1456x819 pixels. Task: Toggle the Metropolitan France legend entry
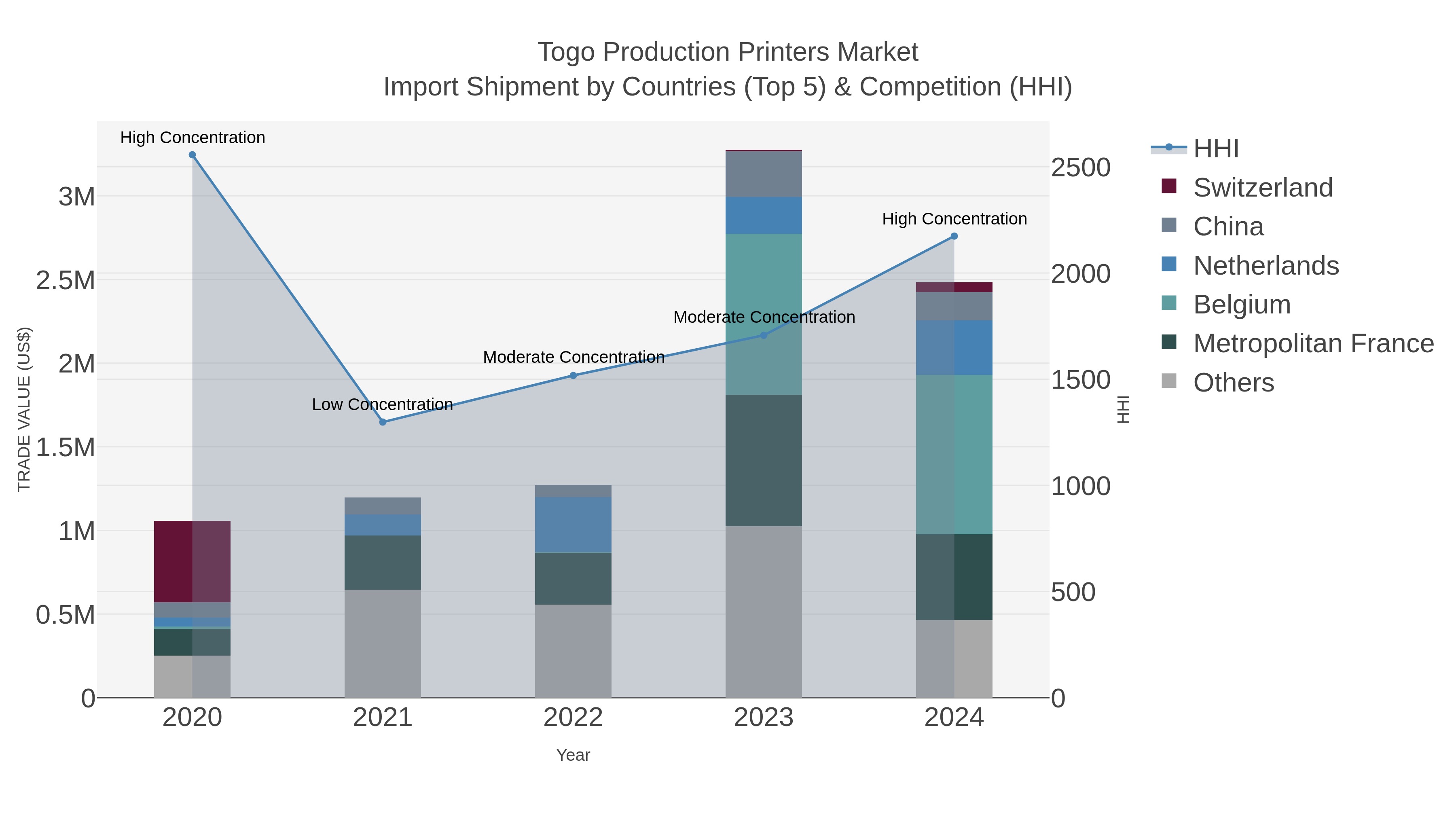point(1298,344)
